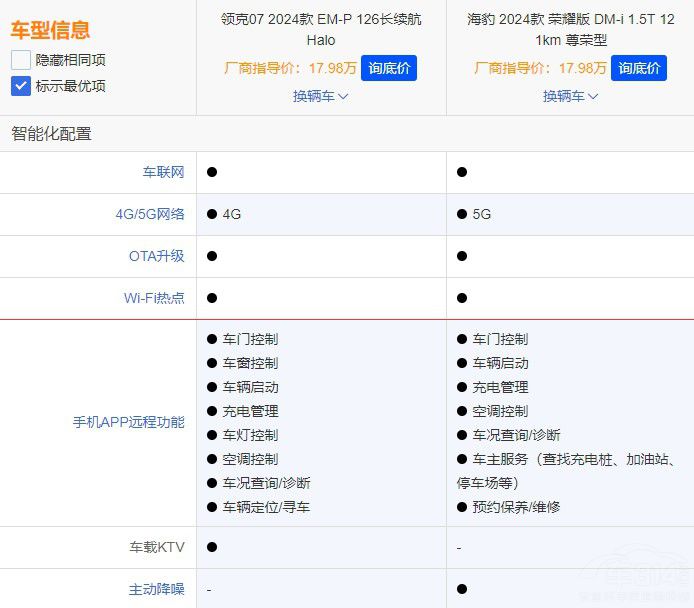
Task: Uncheck the 标示最优项 checkbox
Action: coord(21,86)
